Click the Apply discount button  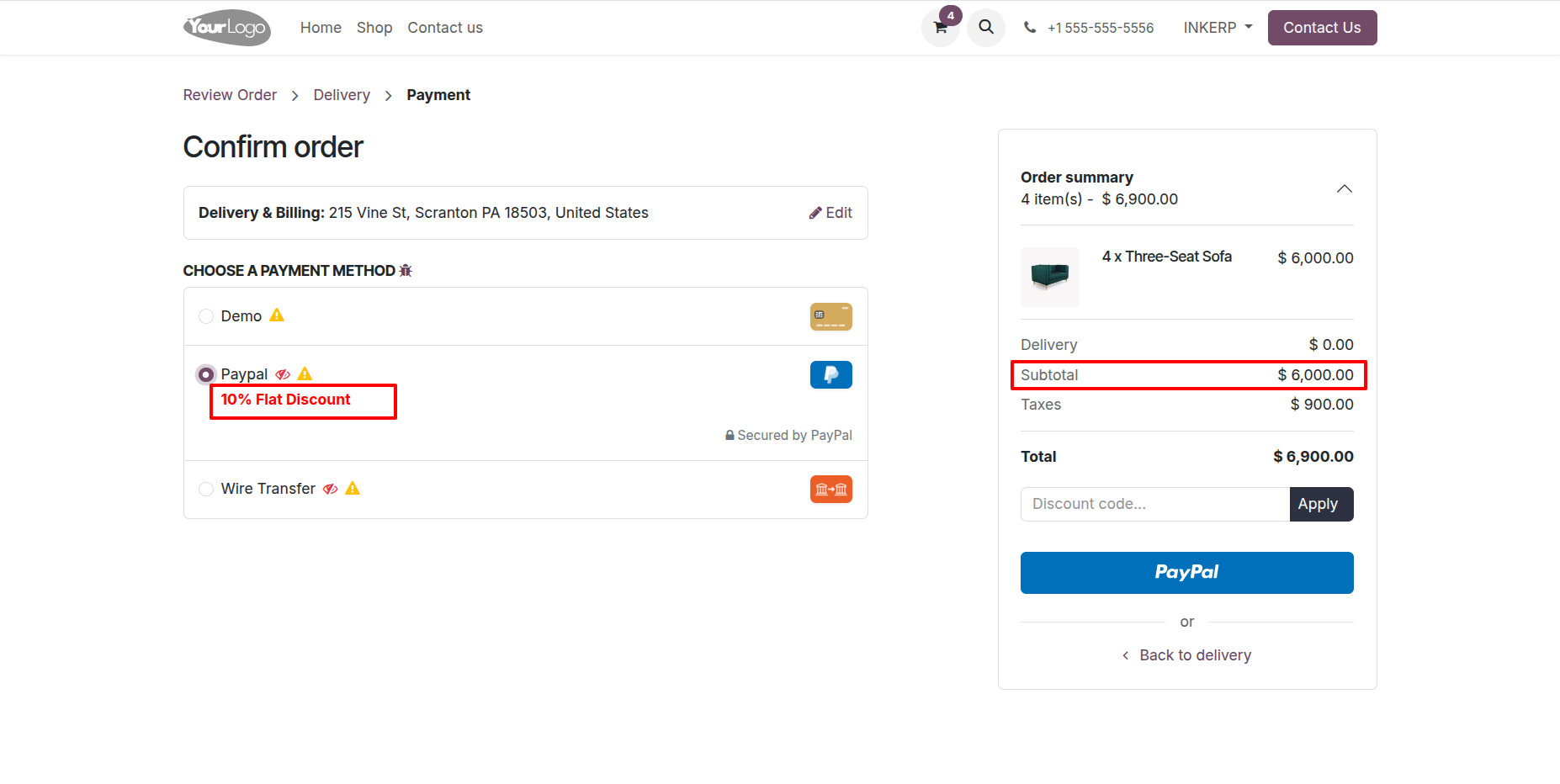[x=1321, y=504]
